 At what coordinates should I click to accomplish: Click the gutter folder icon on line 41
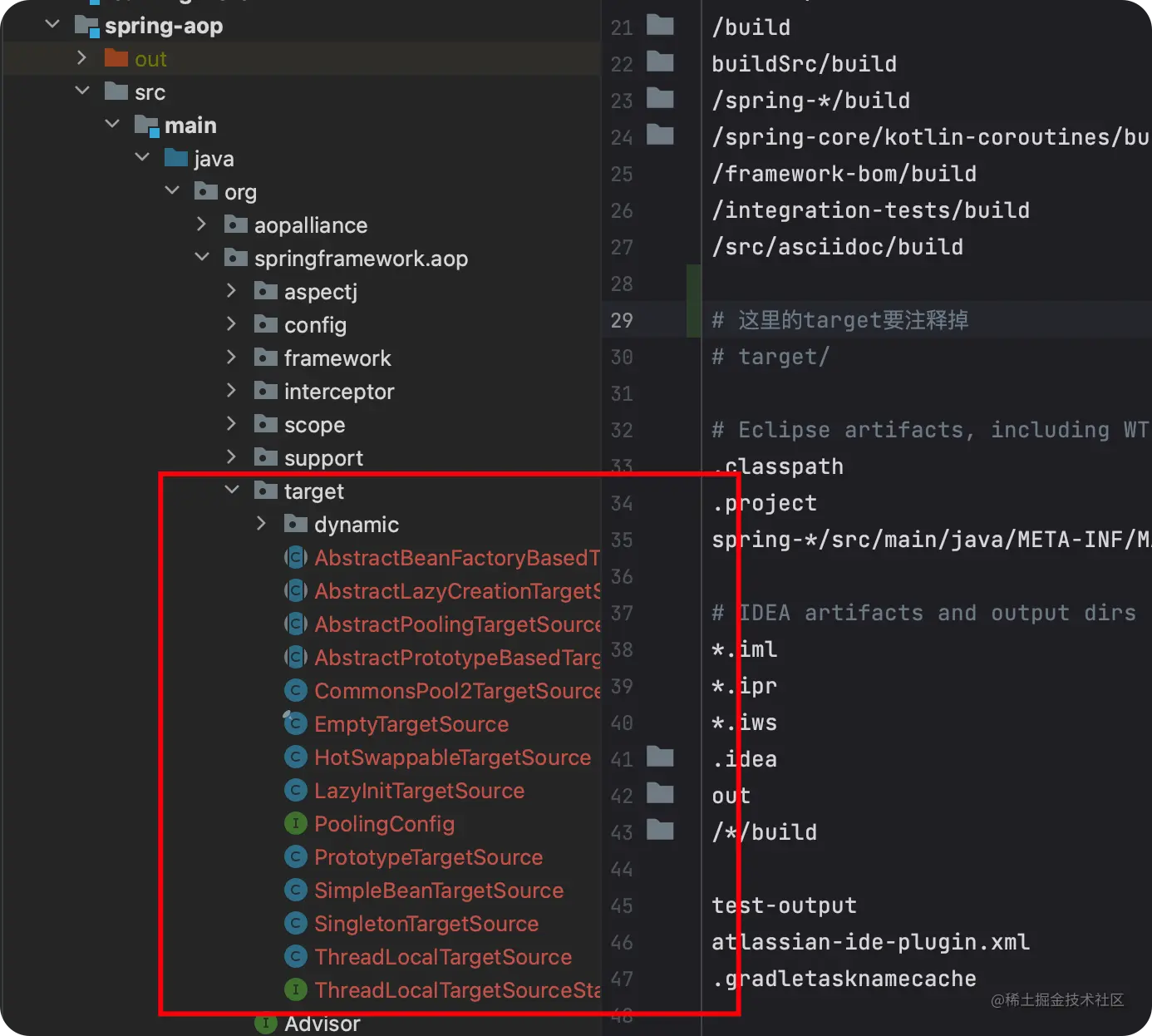tap(660, 757)
